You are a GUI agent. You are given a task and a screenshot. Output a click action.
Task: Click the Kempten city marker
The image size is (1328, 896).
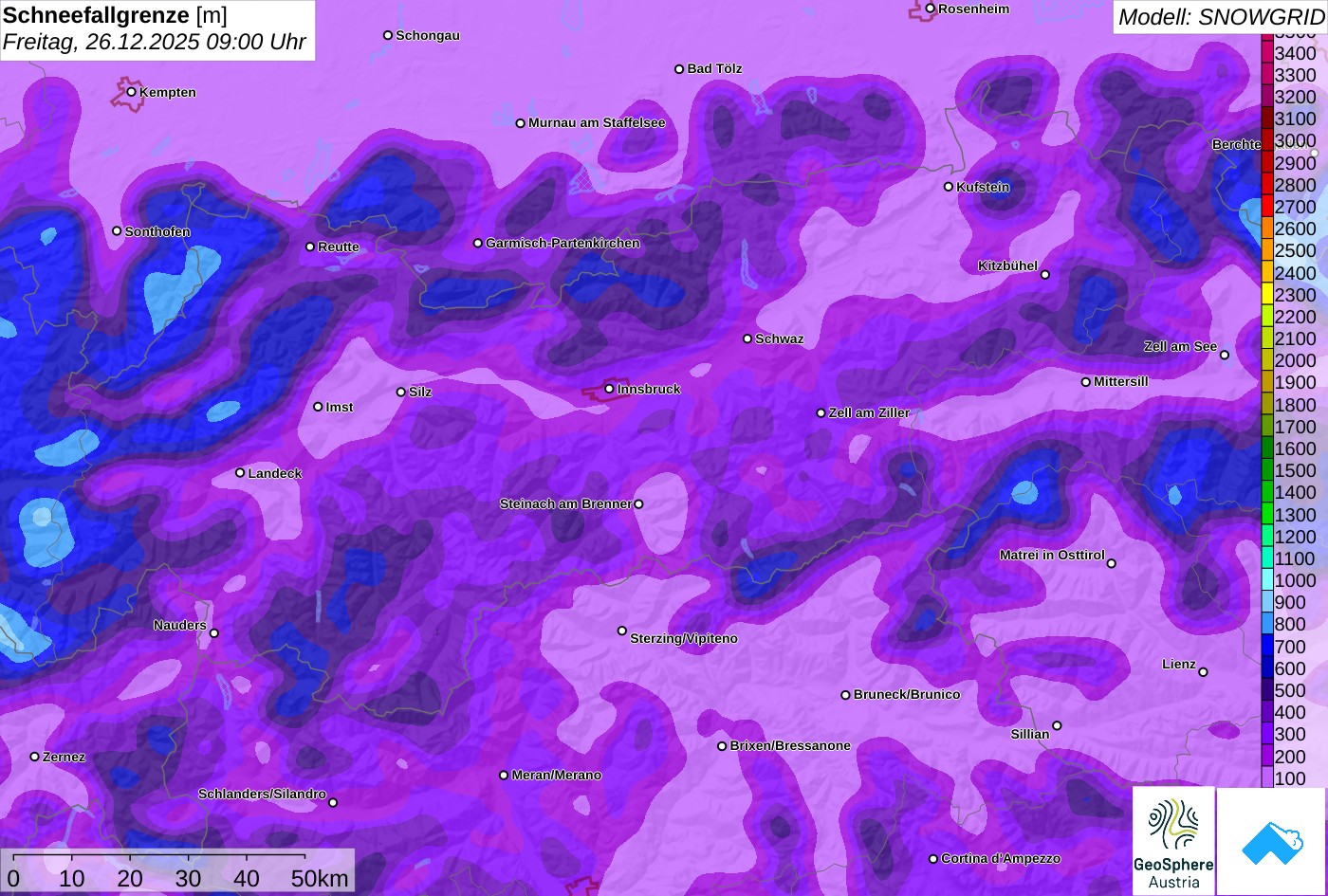pos(131,92)
